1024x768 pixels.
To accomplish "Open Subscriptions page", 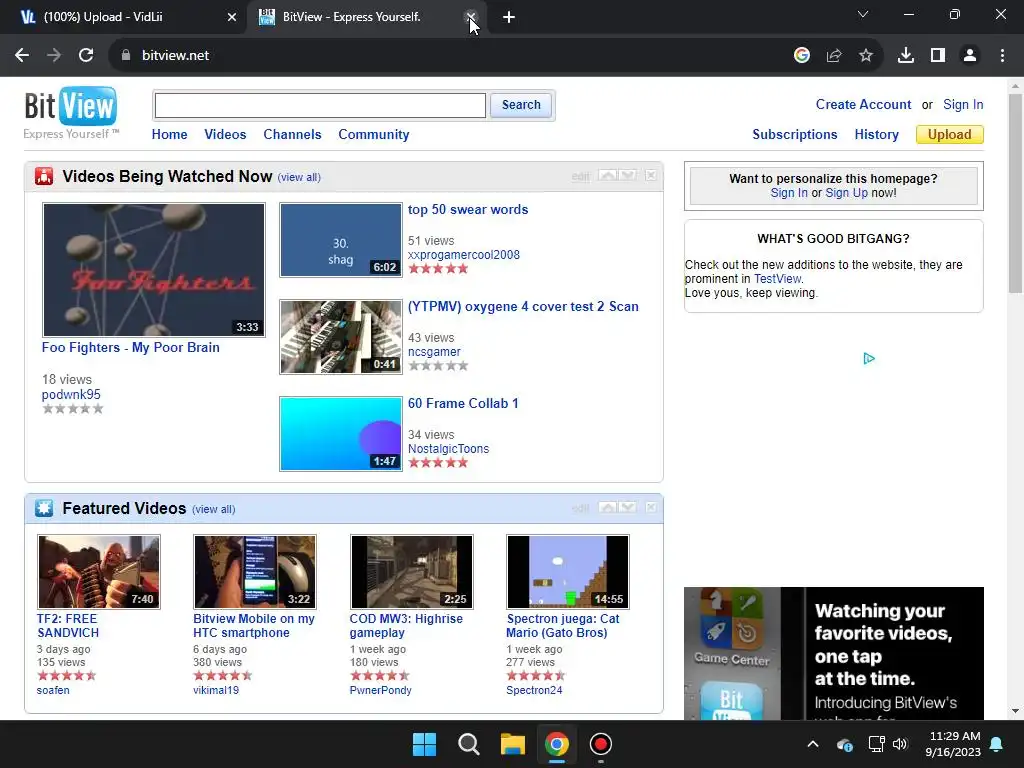I will coord(795,135).
